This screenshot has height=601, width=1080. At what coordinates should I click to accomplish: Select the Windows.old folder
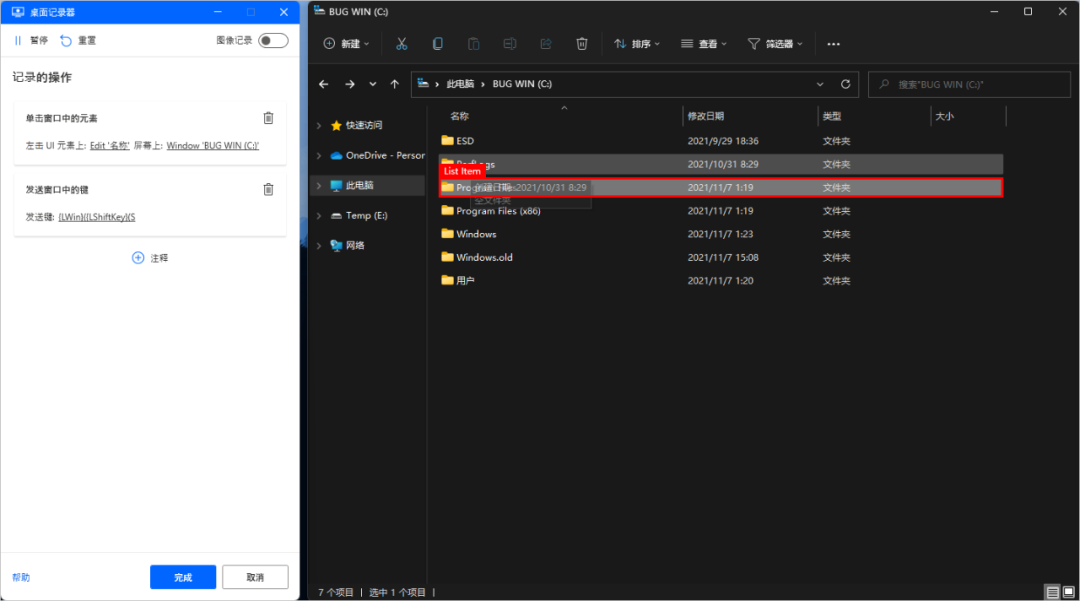(484, 257)
